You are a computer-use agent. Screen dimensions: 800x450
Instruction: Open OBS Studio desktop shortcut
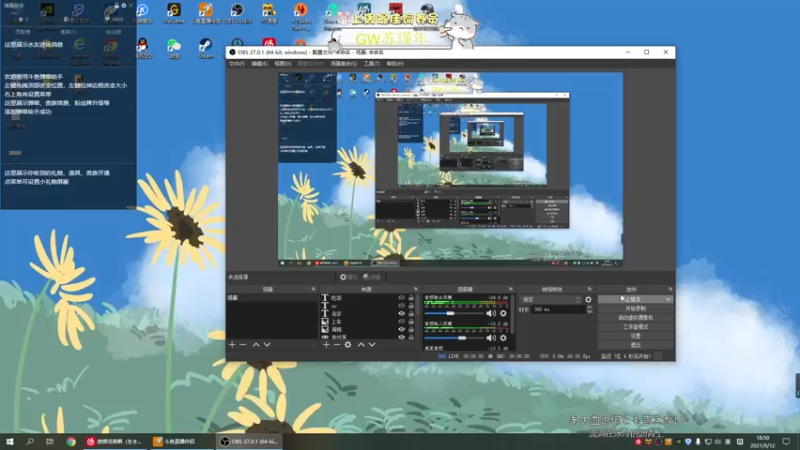[237, 14]
